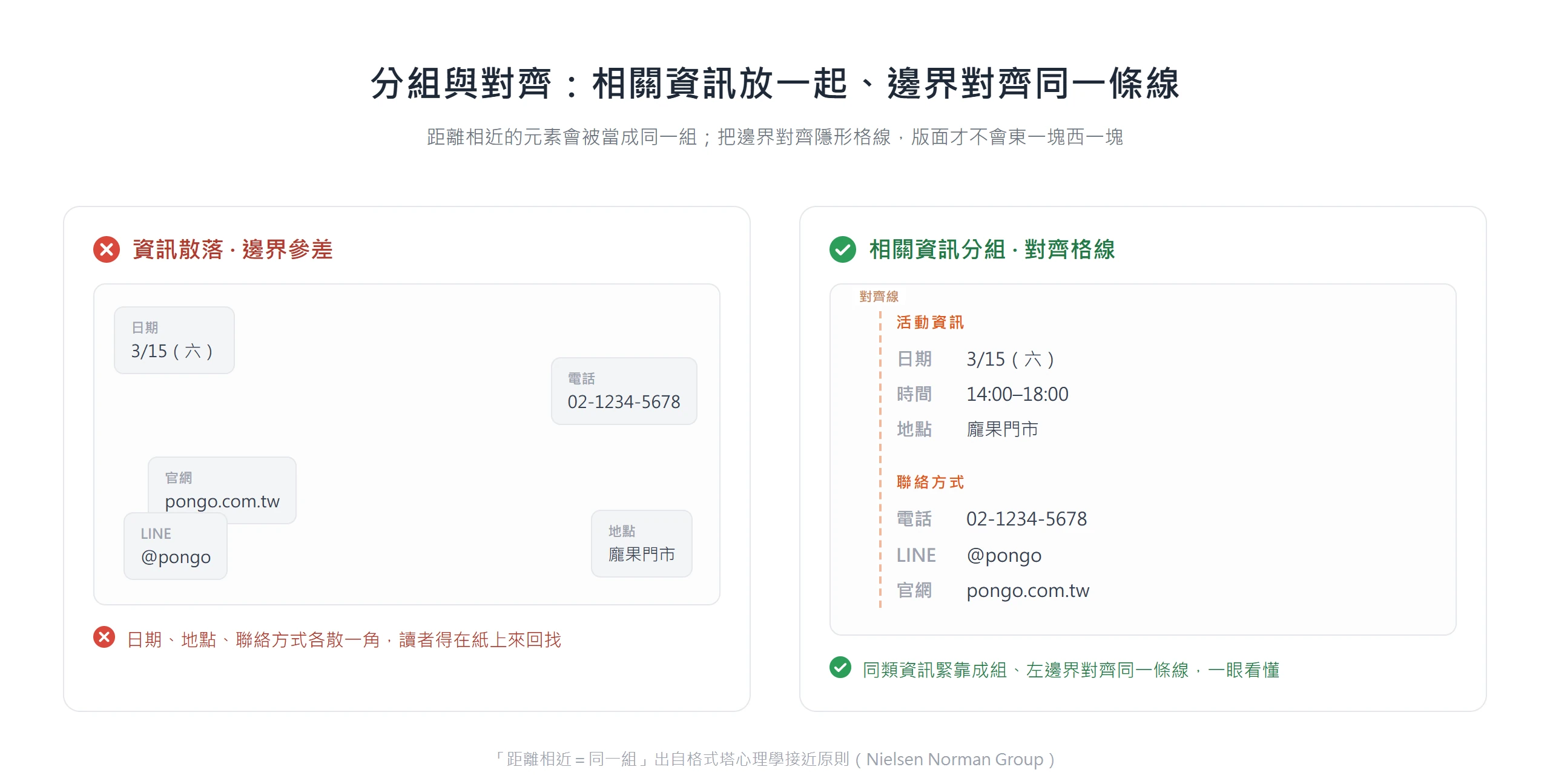Select the 電話 02-1234-5678 card
Screen dimensions: 1550x784
(x=624, y=391)
